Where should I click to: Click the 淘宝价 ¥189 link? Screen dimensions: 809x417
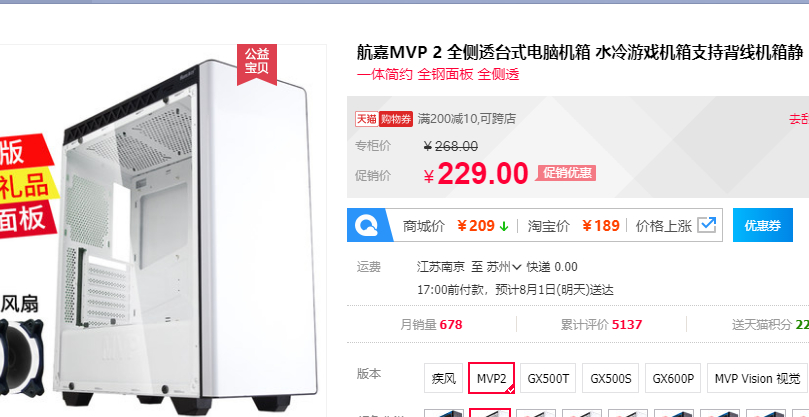pyautogui.click(x=573, y=226)
